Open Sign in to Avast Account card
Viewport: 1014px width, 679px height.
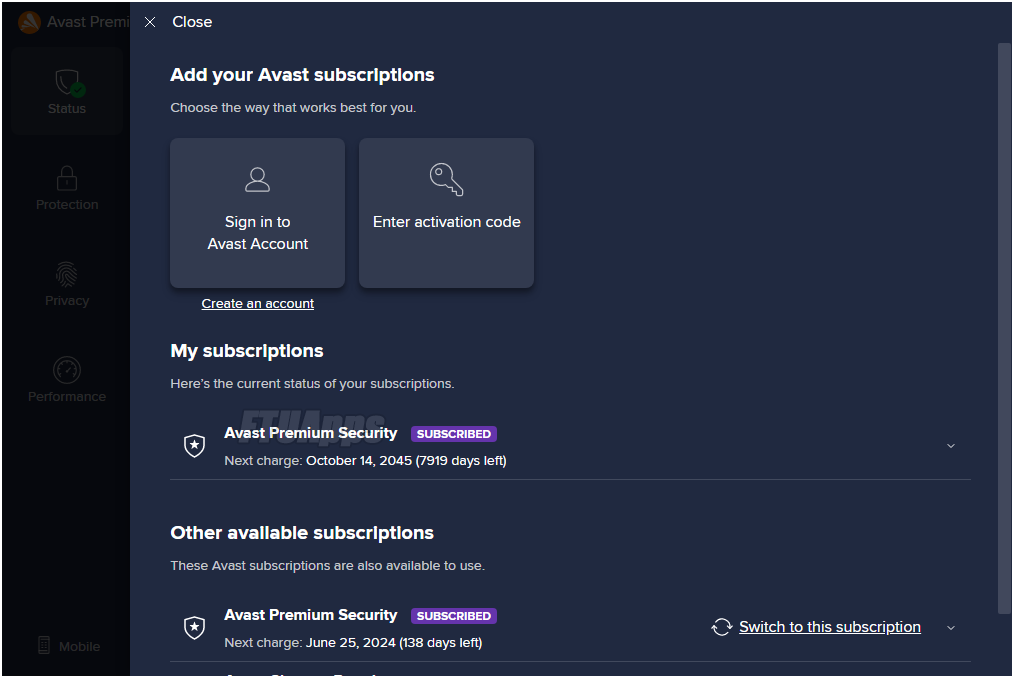point(257,213)
